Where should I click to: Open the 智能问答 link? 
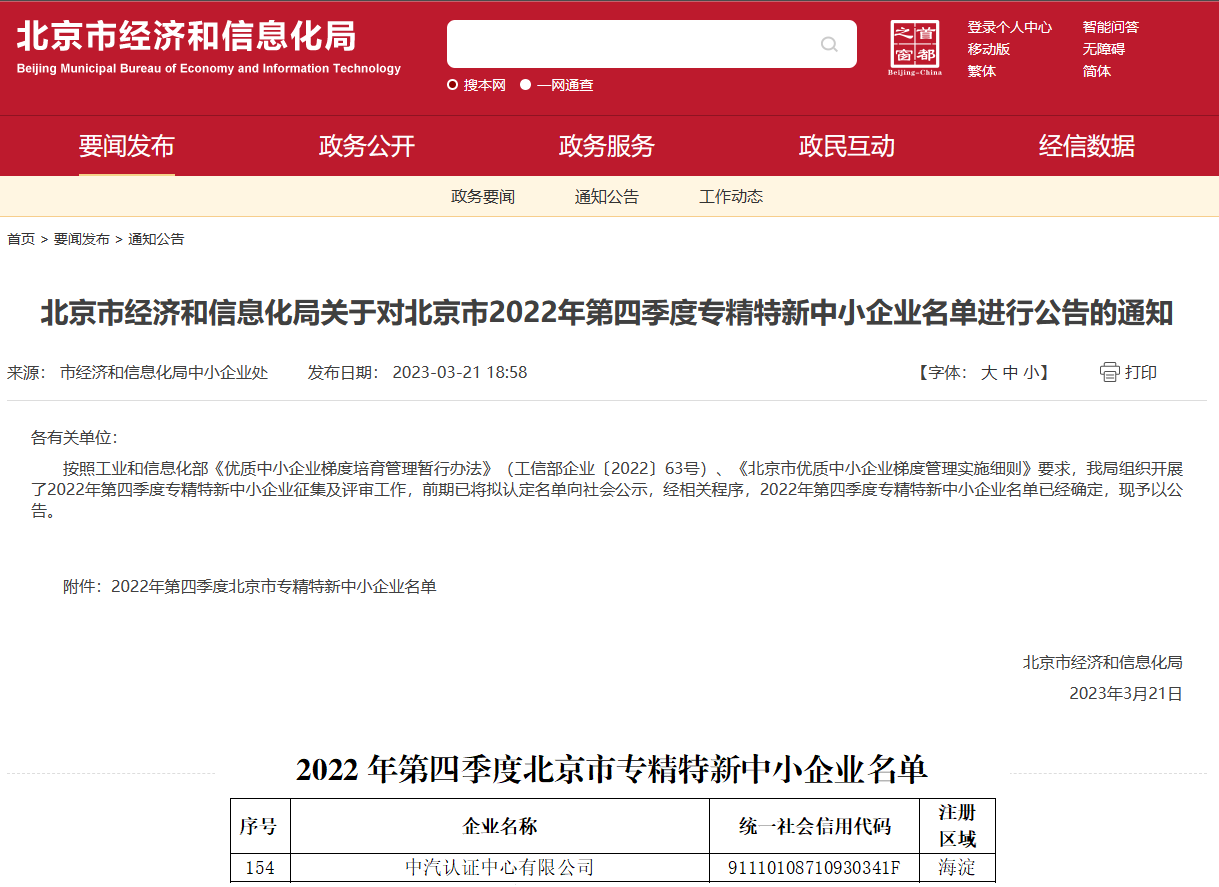[x=1110, y=27]
